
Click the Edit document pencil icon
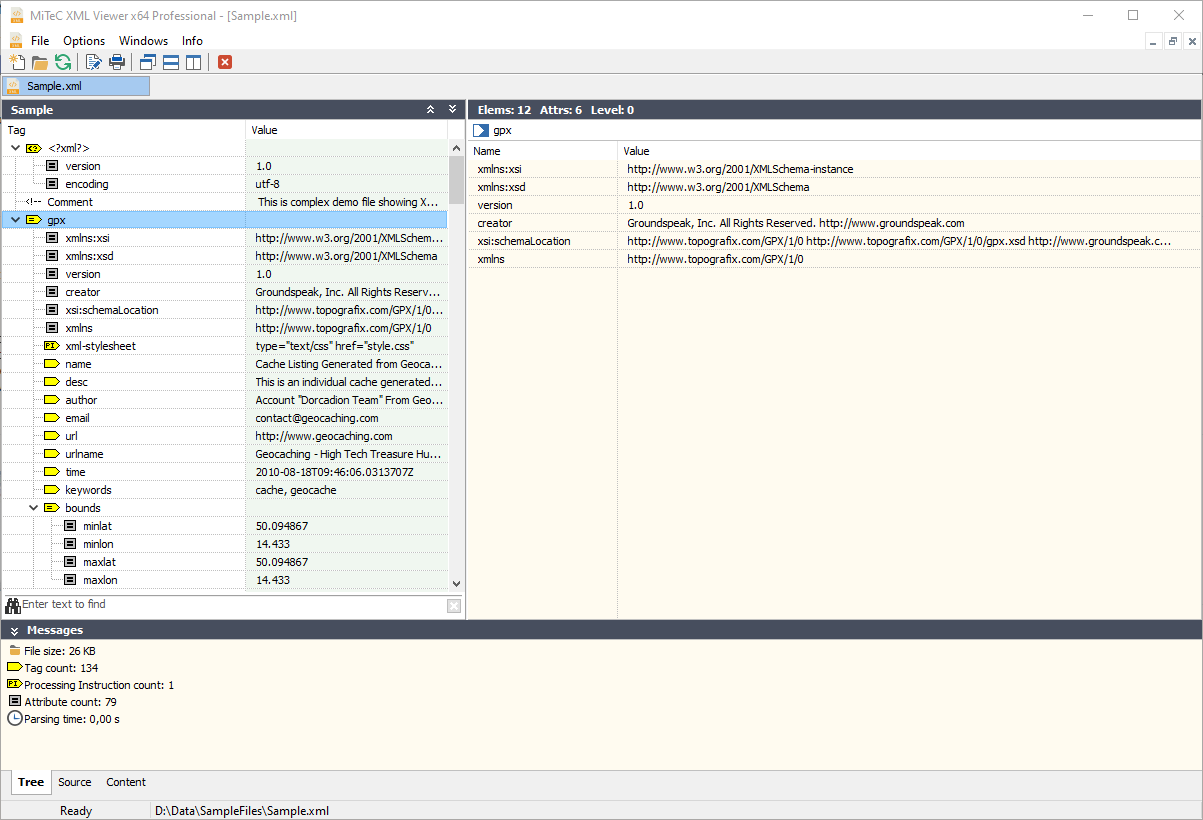(94, 62)
